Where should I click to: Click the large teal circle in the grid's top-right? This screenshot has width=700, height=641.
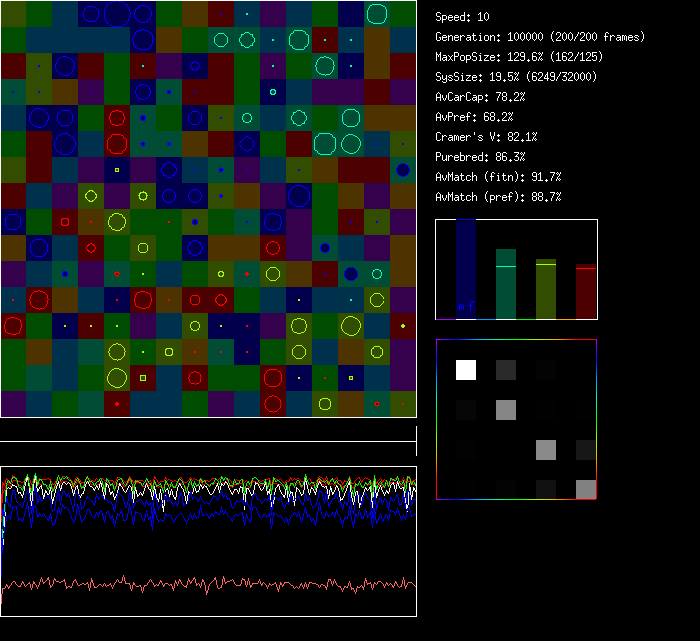point(377,14)
